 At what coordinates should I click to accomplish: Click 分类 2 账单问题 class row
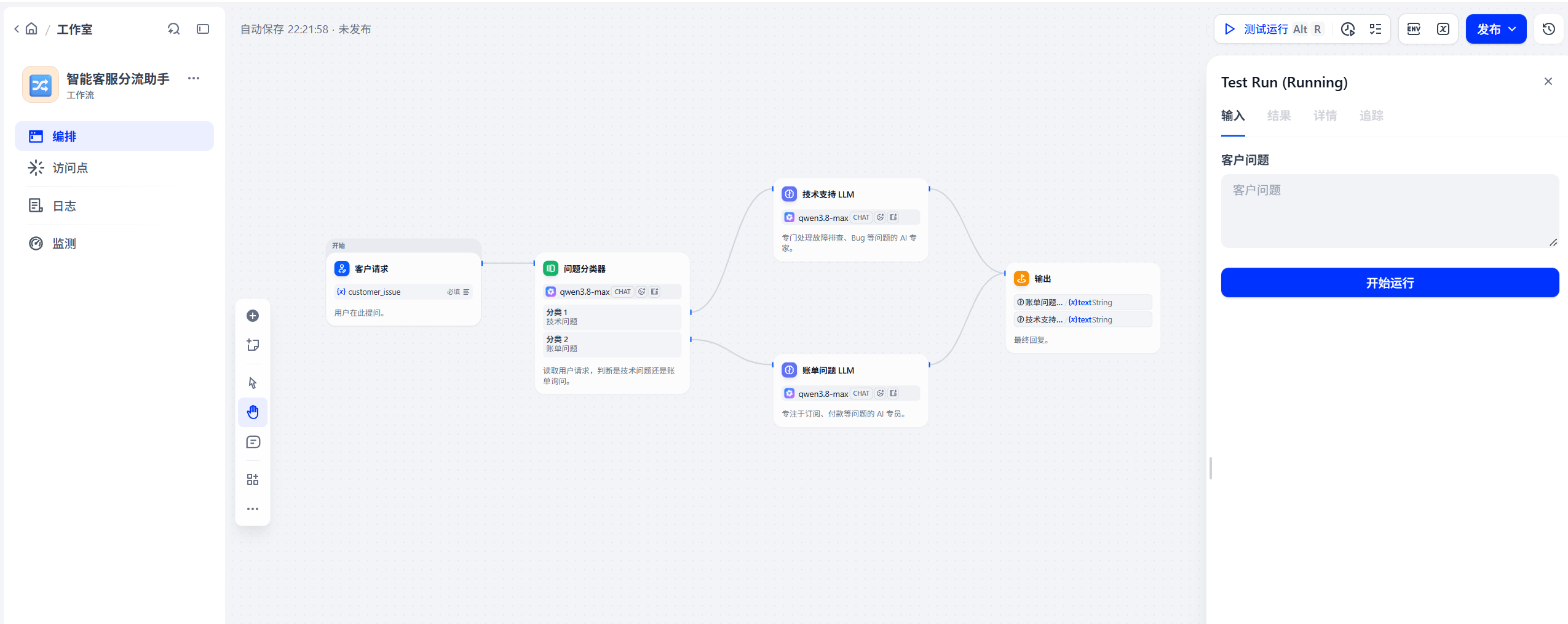click(612, 344)
